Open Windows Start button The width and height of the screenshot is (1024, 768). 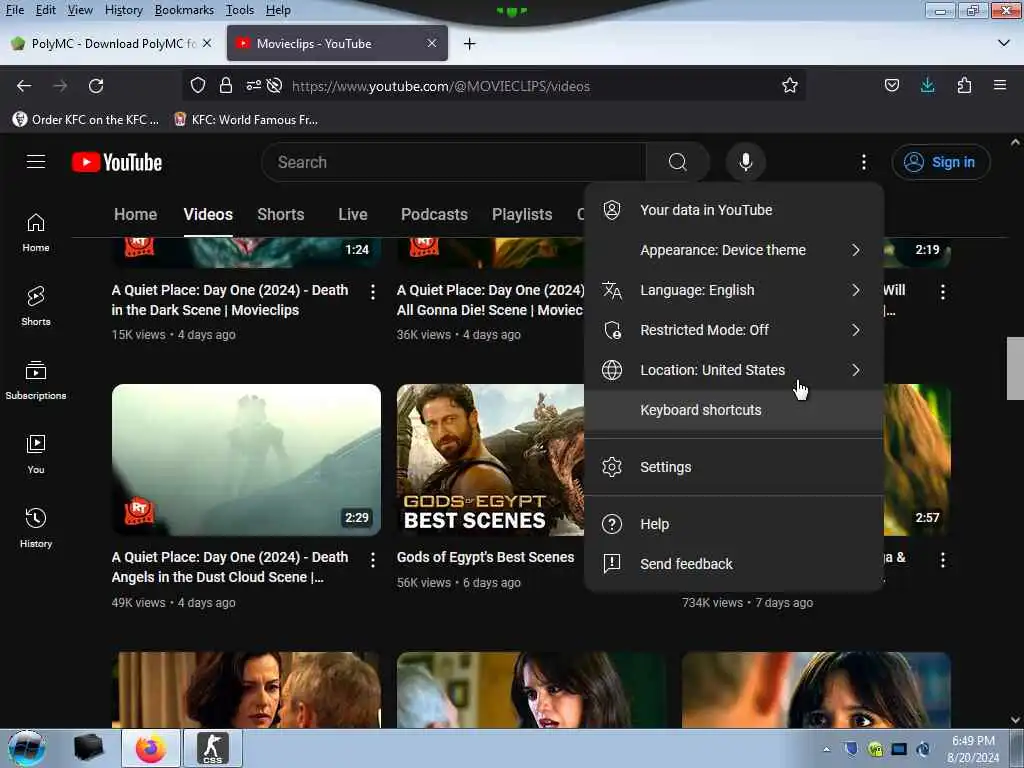[x=27, y=748]
